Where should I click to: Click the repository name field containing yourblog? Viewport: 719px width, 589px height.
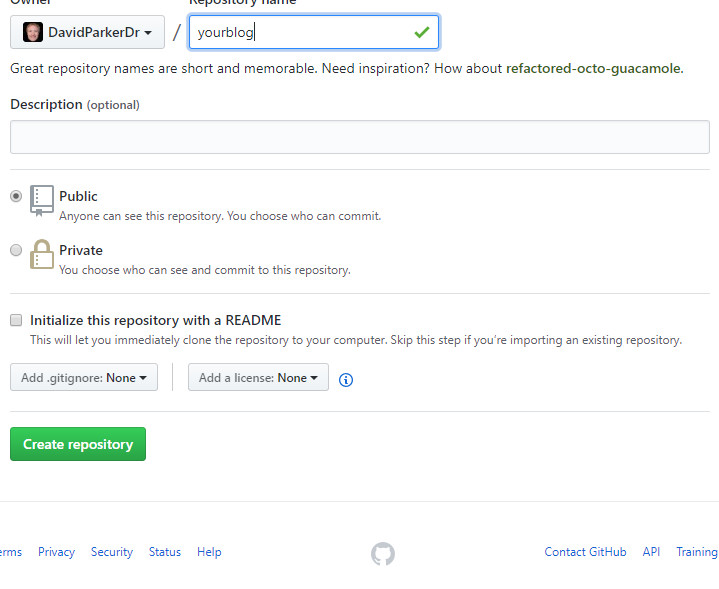pyautogui.click(x=314, y=32)
